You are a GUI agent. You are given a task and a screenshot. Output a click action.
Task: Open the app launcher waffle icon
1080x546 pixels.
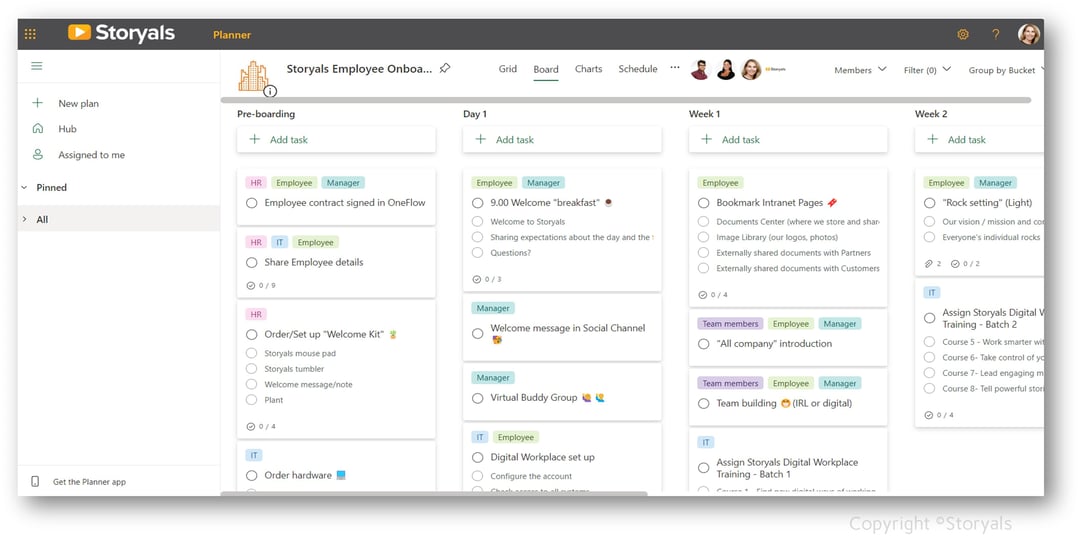click(30, 34)
